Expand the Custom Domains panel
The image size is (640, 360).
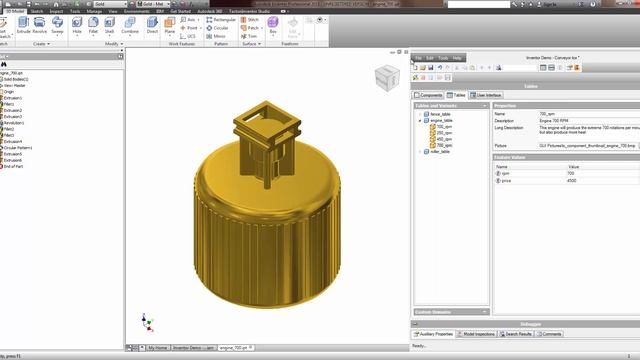(484, 312)
